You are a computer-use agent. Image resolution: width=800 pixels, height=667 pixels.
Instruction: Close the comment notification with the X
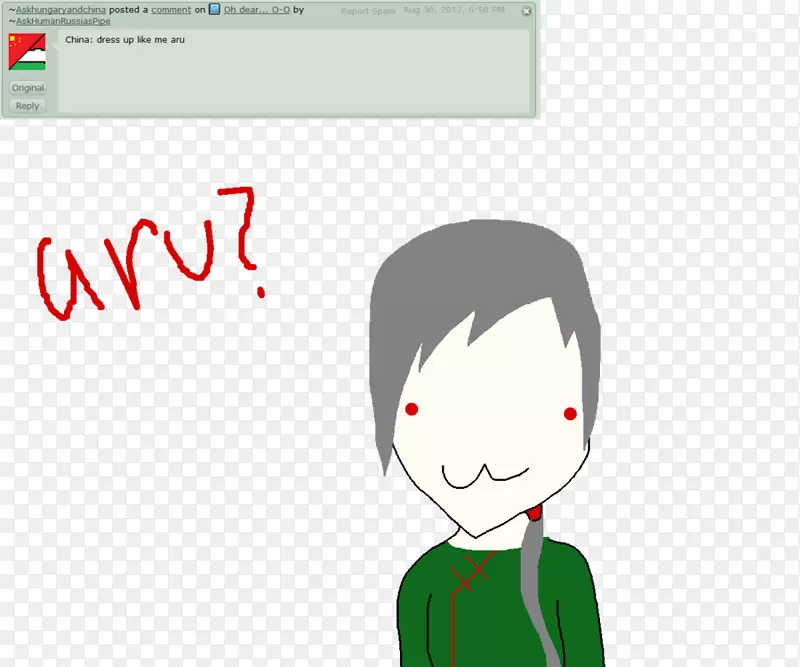point(527,11)
